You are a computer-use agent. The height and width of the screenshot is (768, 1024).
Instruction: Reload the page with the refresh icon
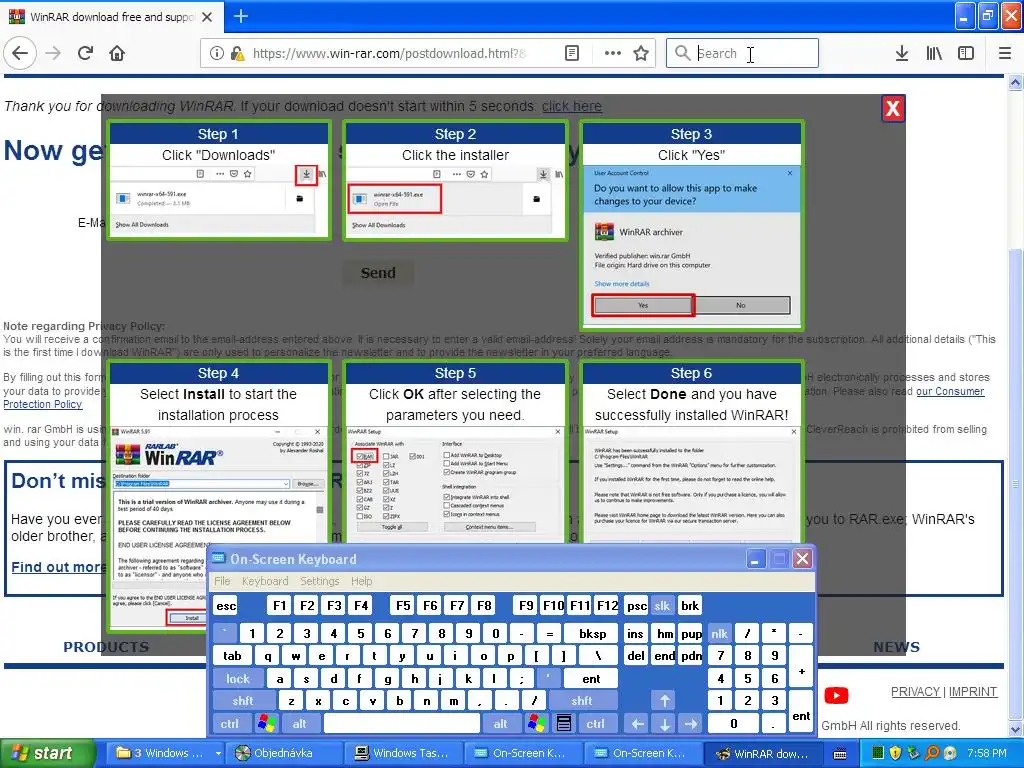tap(85, 53)
